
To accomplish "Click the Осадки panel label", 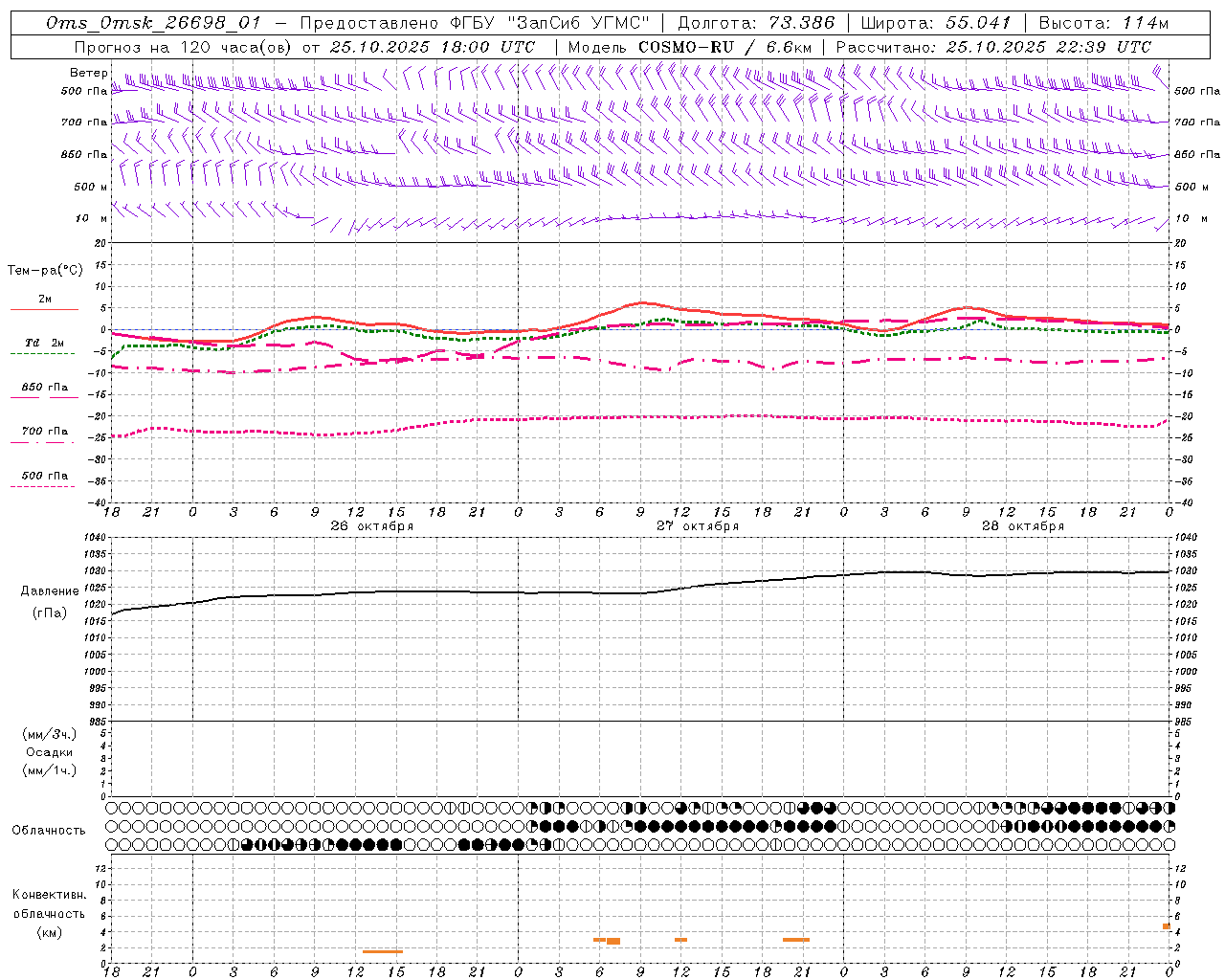I will tap(50, 752).
